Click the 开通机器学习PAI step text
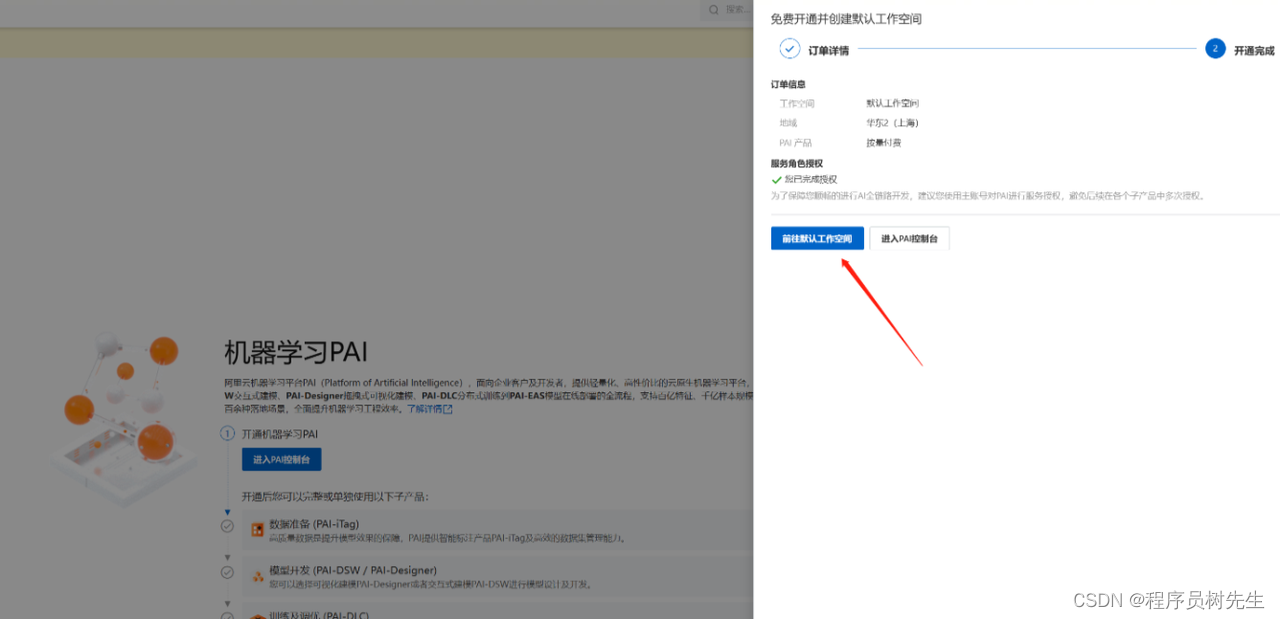1280x619 pixels. point(280,434)
